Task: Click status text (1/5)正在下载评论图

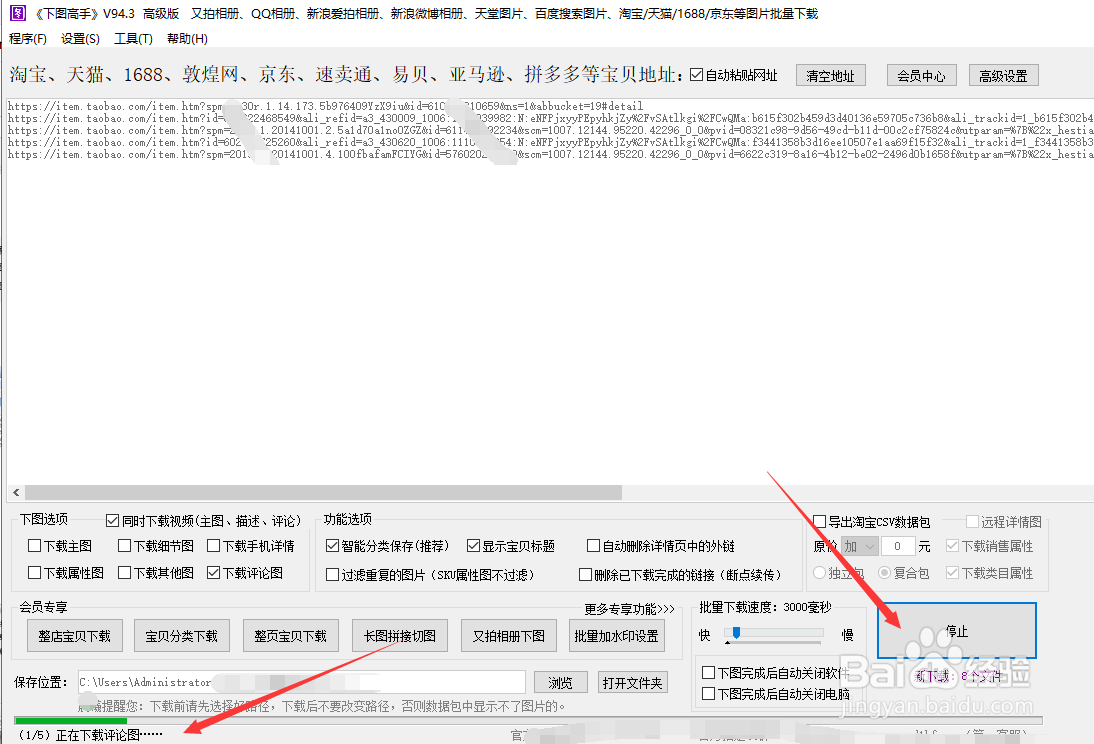Action: click(90, 735)
